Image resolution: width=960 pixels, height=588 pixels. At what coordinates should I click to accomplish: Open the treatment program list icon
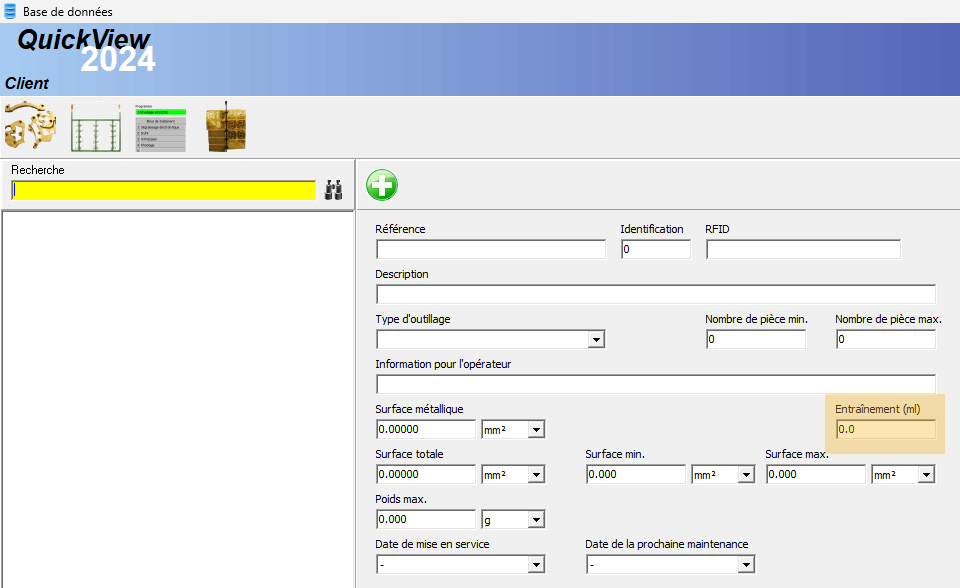click(x=160, y=127)
